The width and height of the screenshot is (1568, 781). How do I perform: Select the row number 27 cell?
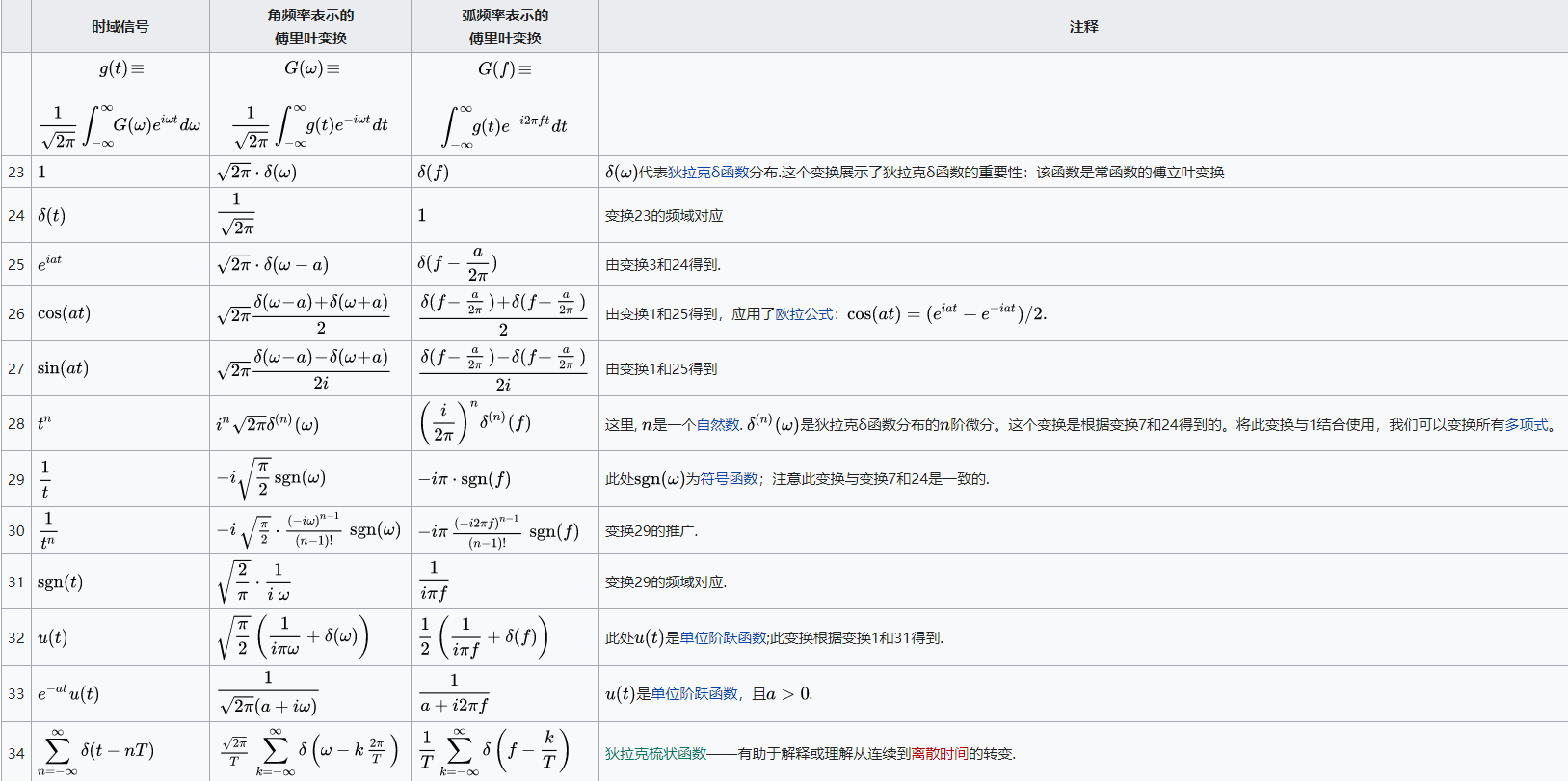16,368
